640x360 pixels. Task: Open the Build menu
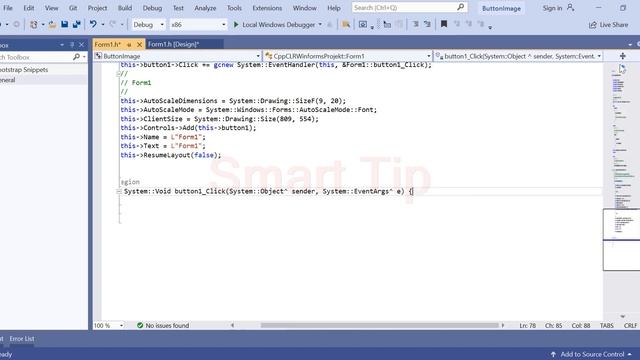point(125,8)
